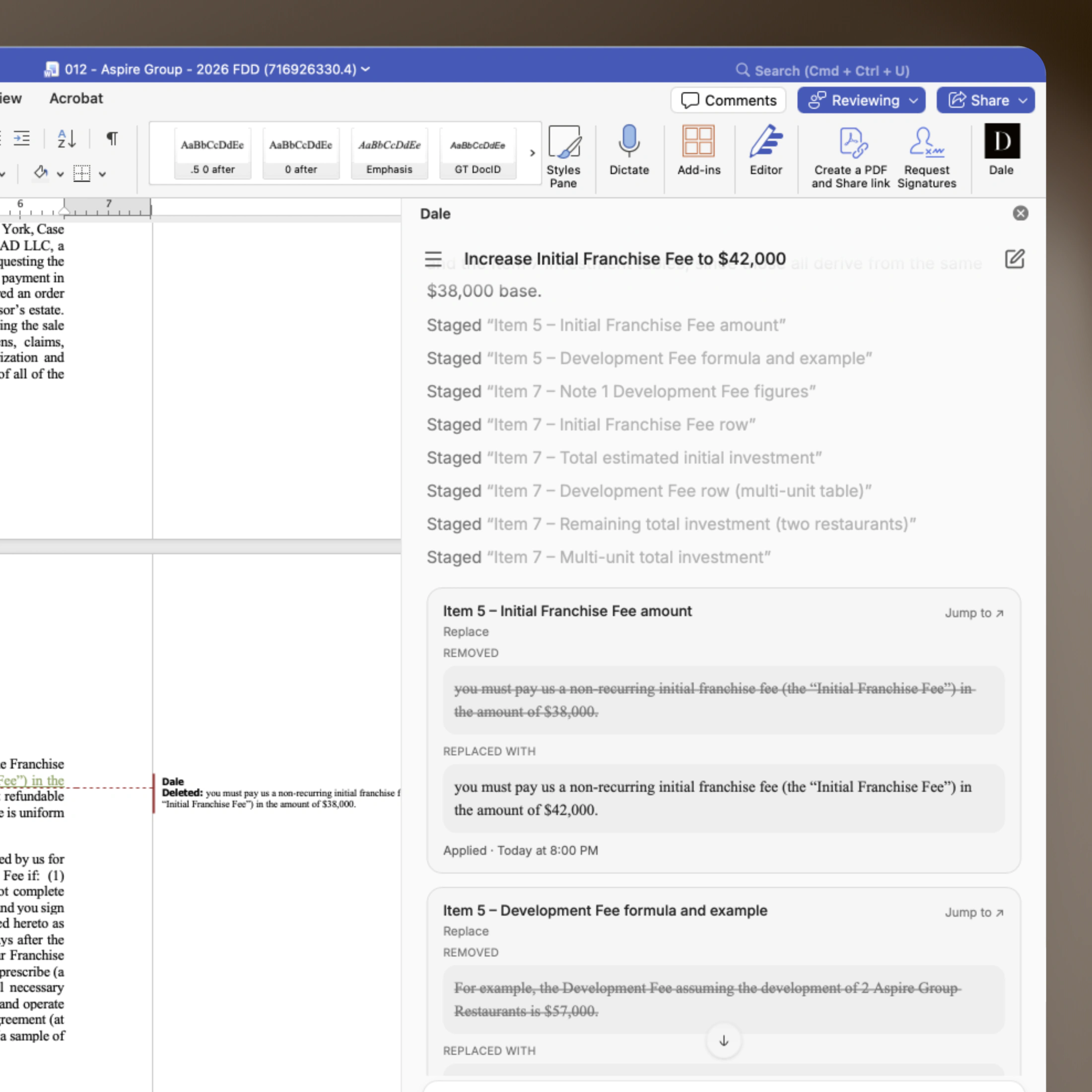Launch the Editor tool

point(766,150)
